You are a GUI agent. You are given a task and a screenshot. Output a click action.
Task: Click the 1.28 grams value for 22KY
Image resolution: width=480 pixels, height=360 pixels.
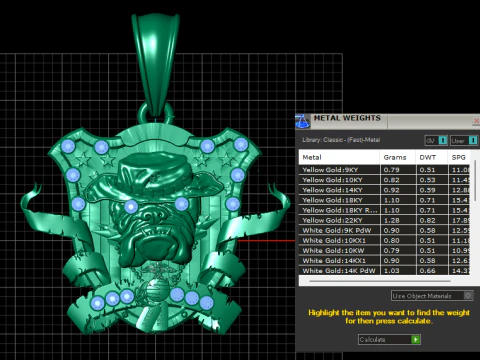point(391,220)
